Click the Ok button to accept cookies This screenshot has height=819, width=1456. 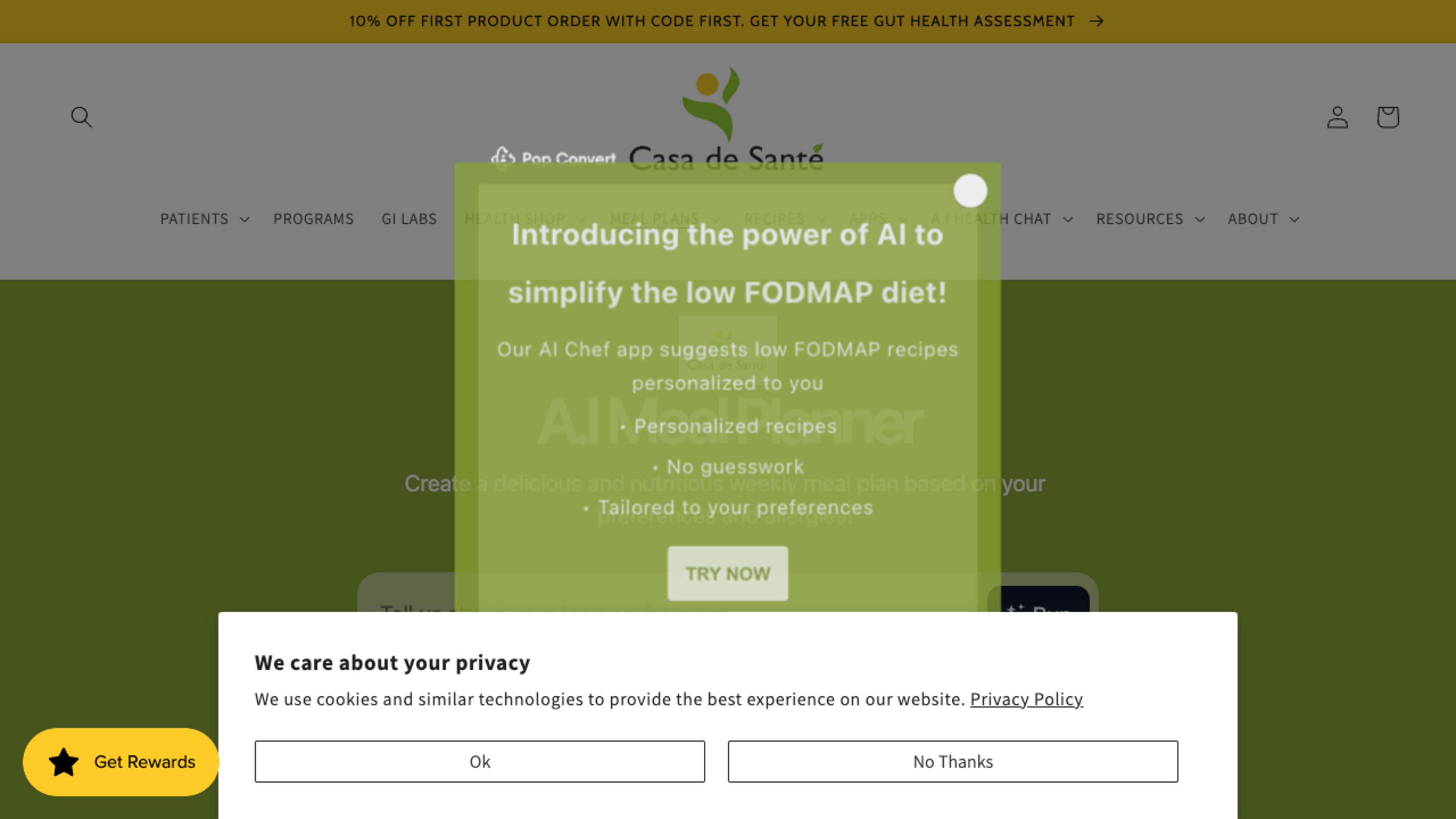(479, 761)
